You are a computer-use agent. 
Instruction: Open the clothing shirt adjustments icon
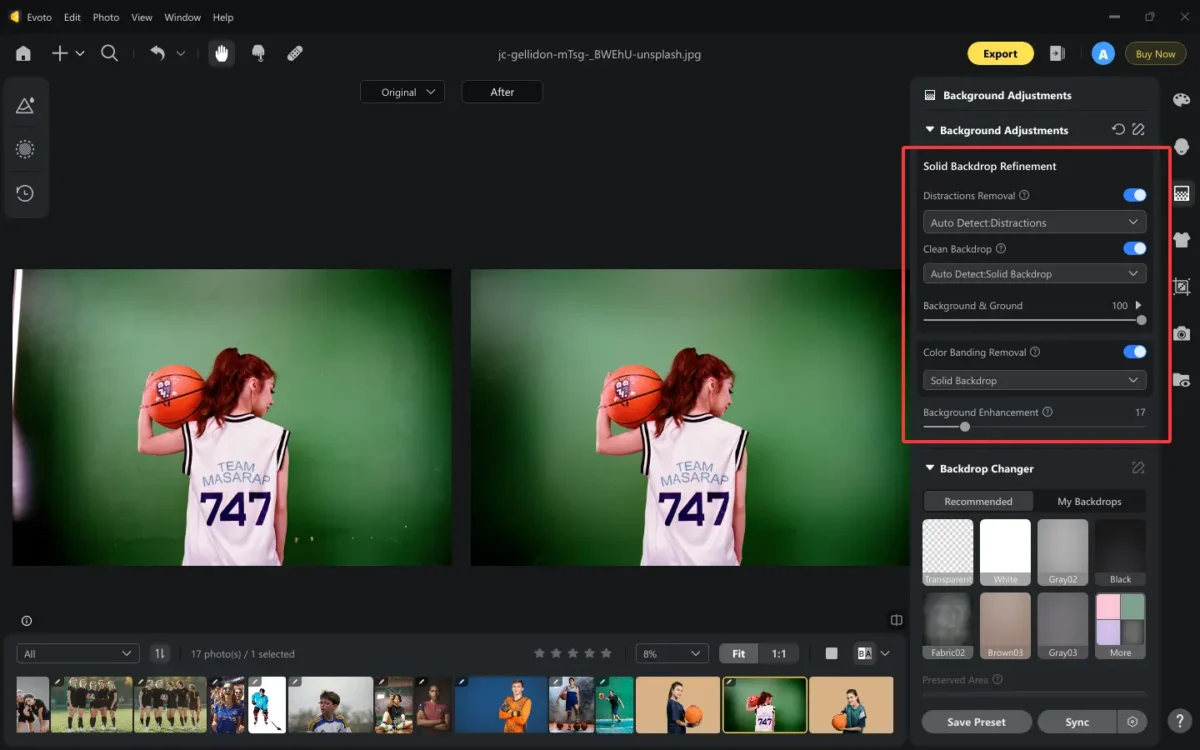1181,240
